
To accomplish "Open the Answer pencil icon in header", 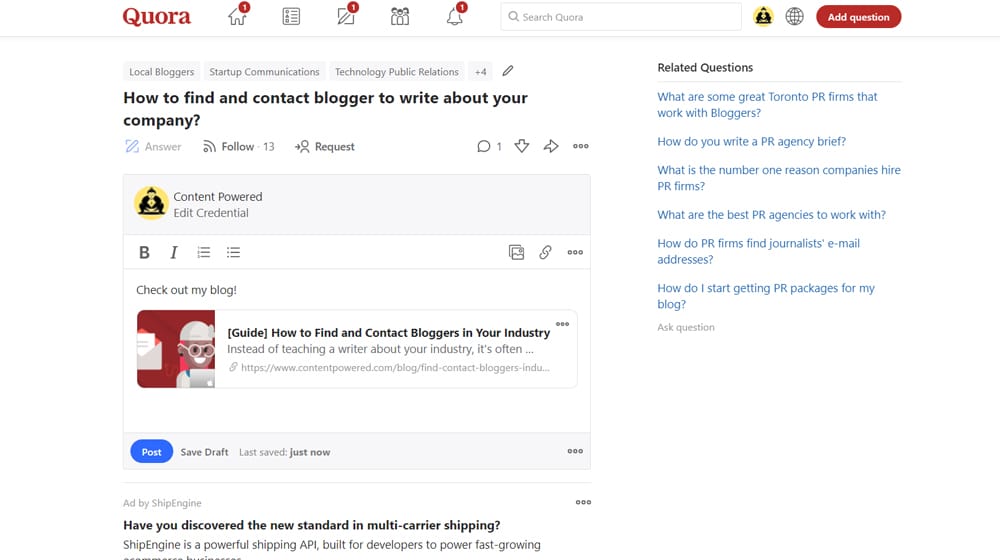I will coord(346,16).
